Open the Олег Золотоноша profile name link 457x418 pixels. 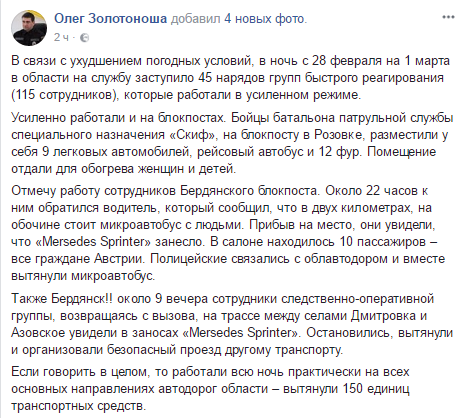[111, 19]
